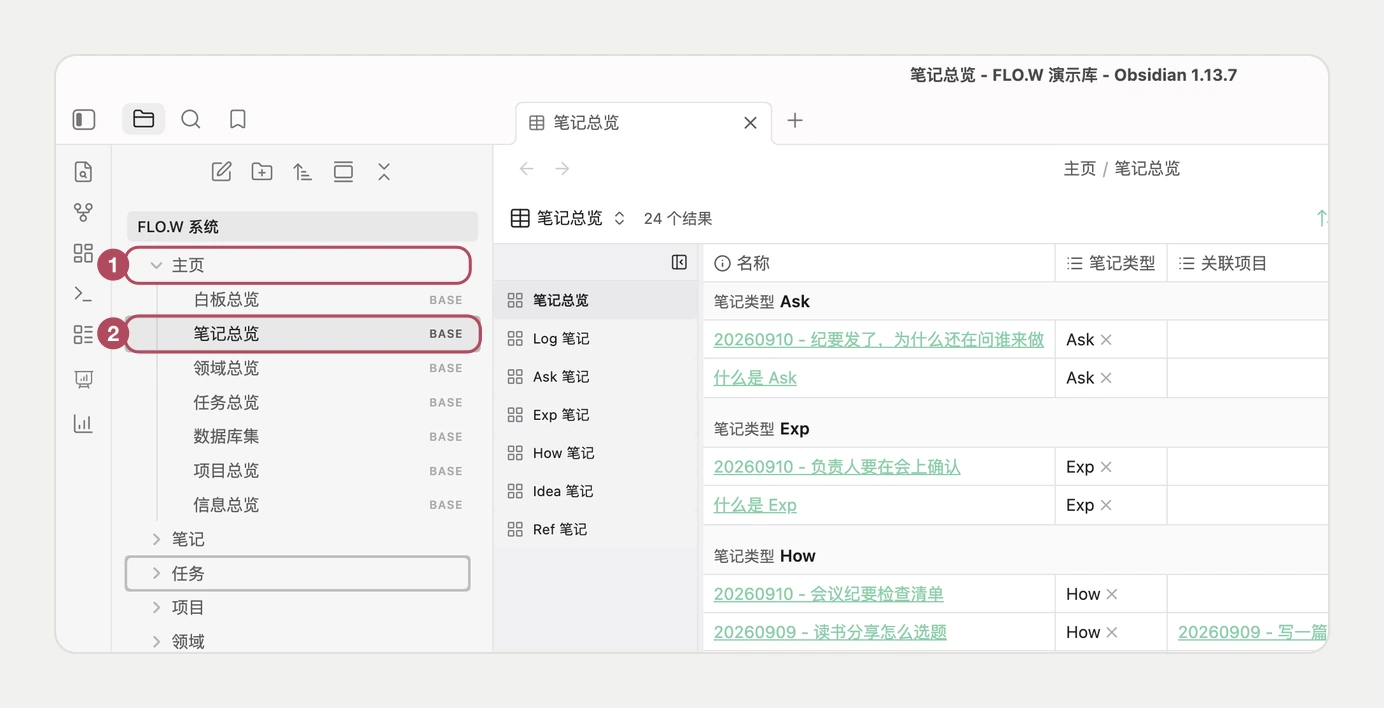
Task: Toggle the left sidebar icon
Action: pos(84,119)
